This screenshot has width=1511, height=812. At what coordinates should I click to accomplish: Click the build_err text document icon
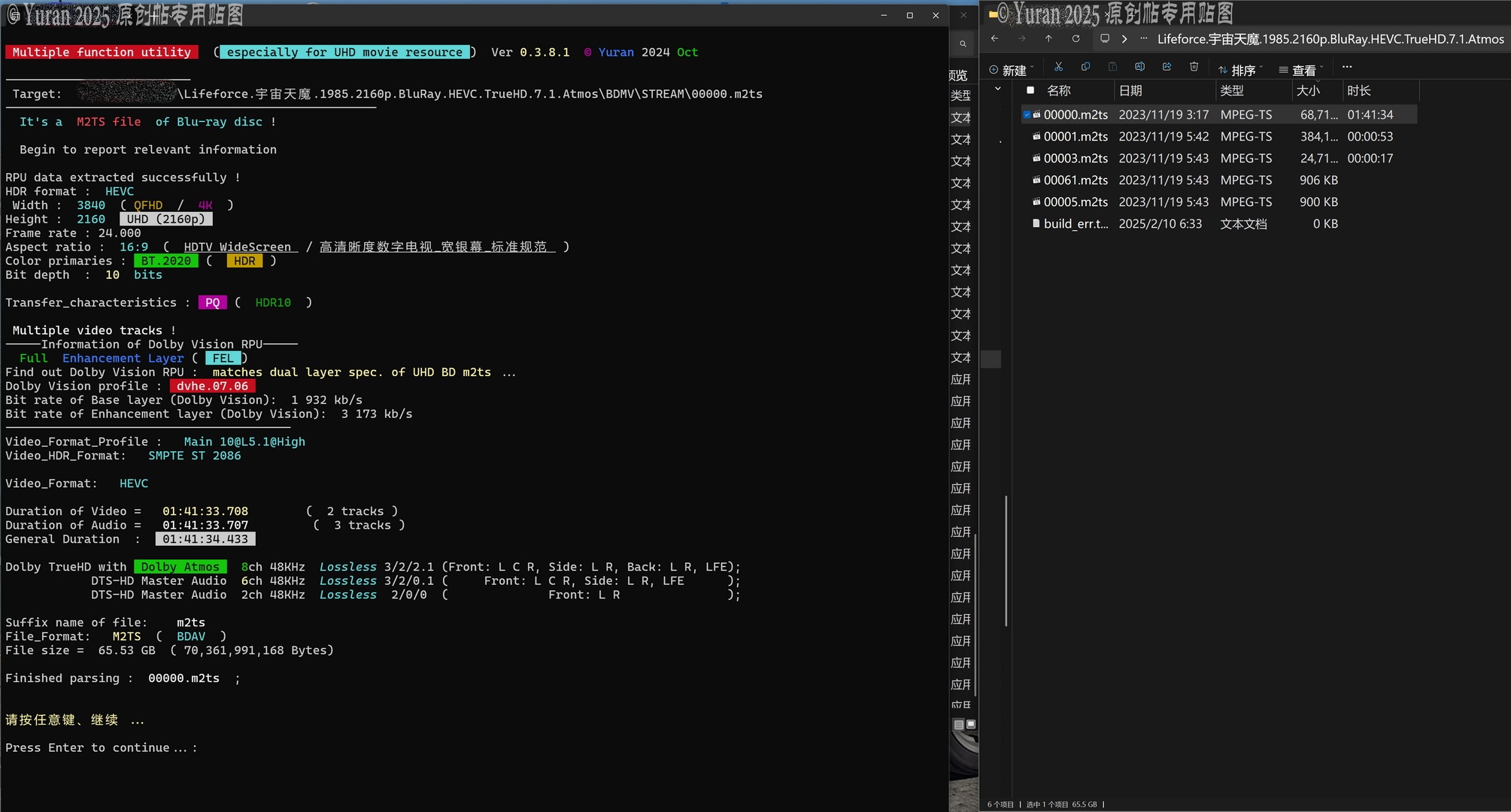pos(1036,223)
